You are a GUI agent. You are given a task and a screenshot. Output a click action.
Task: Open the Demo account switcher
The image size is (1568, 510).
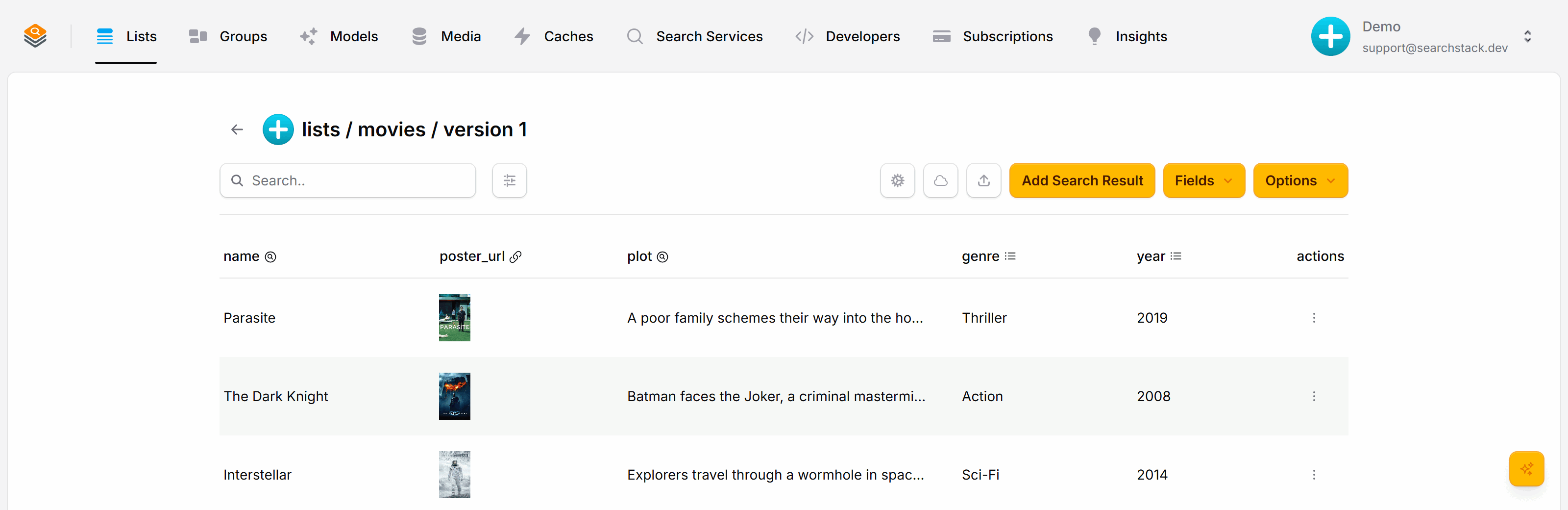click(x=1422, y=37)
